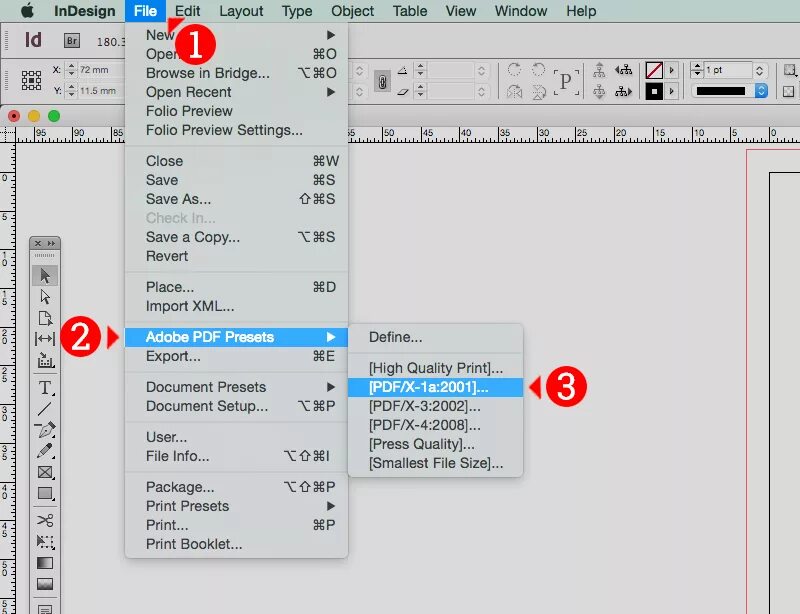Open the Window menu
800x614 pixels.
(521, 11)
